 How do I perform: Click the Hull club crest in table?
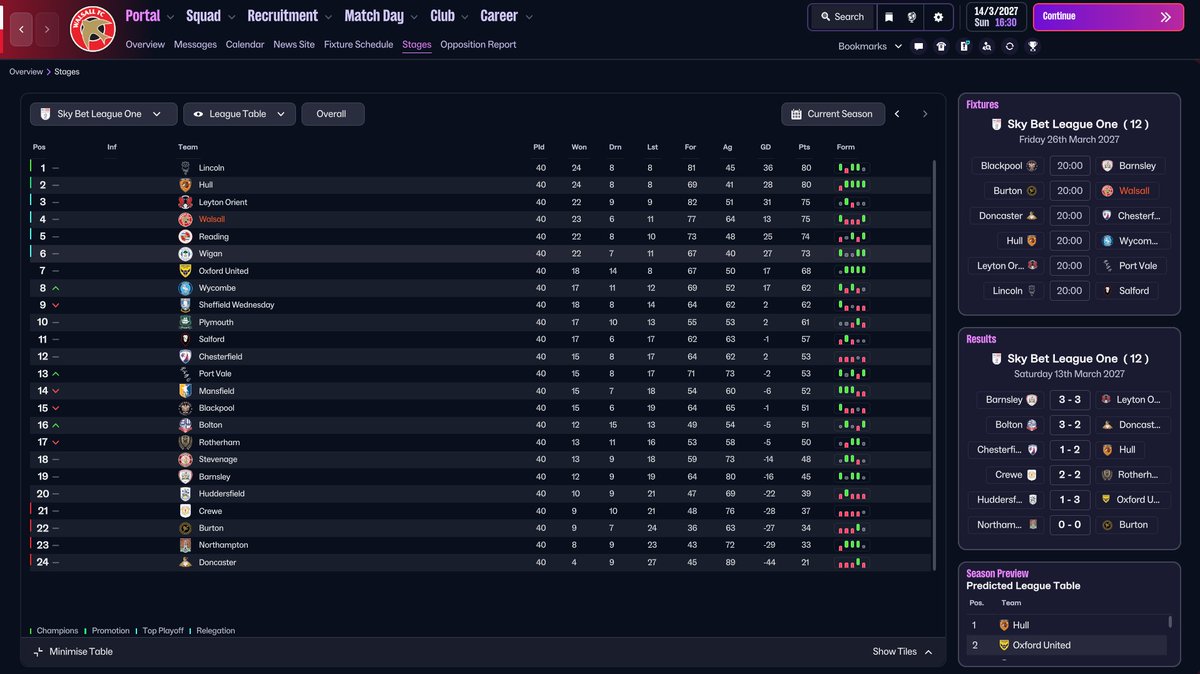(185, 185)
